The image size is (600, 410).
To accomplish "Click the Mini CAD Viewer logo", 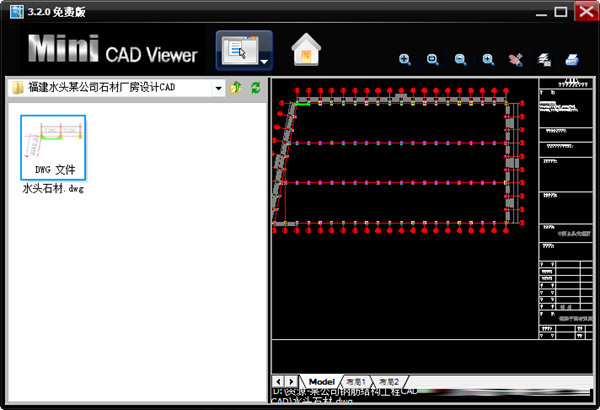I will 112,50.
